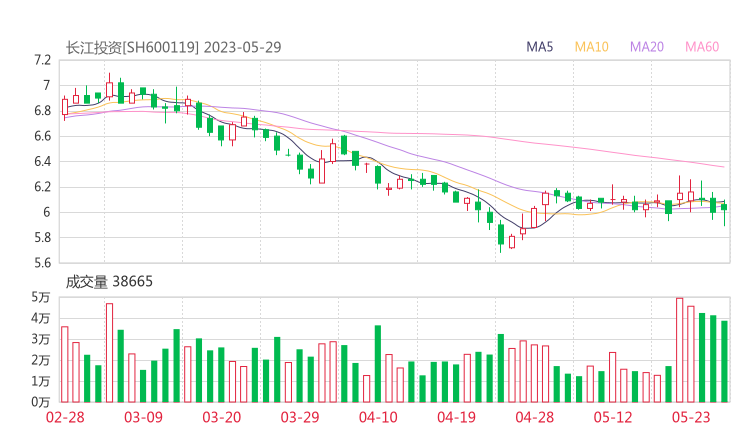This screenshot has height=440, width=740.
Task: Click the 1万 volume axis label
Action: pyautogui.click(x=41, y=381)
